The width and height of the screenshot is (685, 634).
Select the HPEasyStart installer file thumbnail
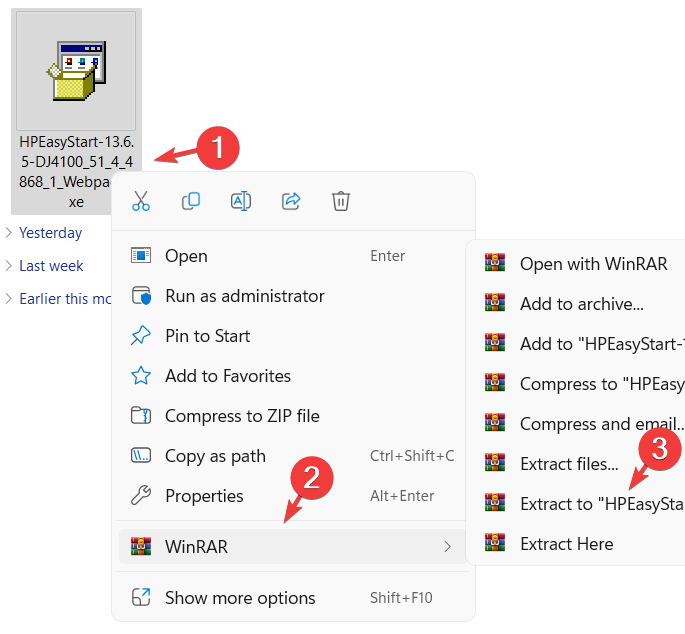(x=76, y=71)
